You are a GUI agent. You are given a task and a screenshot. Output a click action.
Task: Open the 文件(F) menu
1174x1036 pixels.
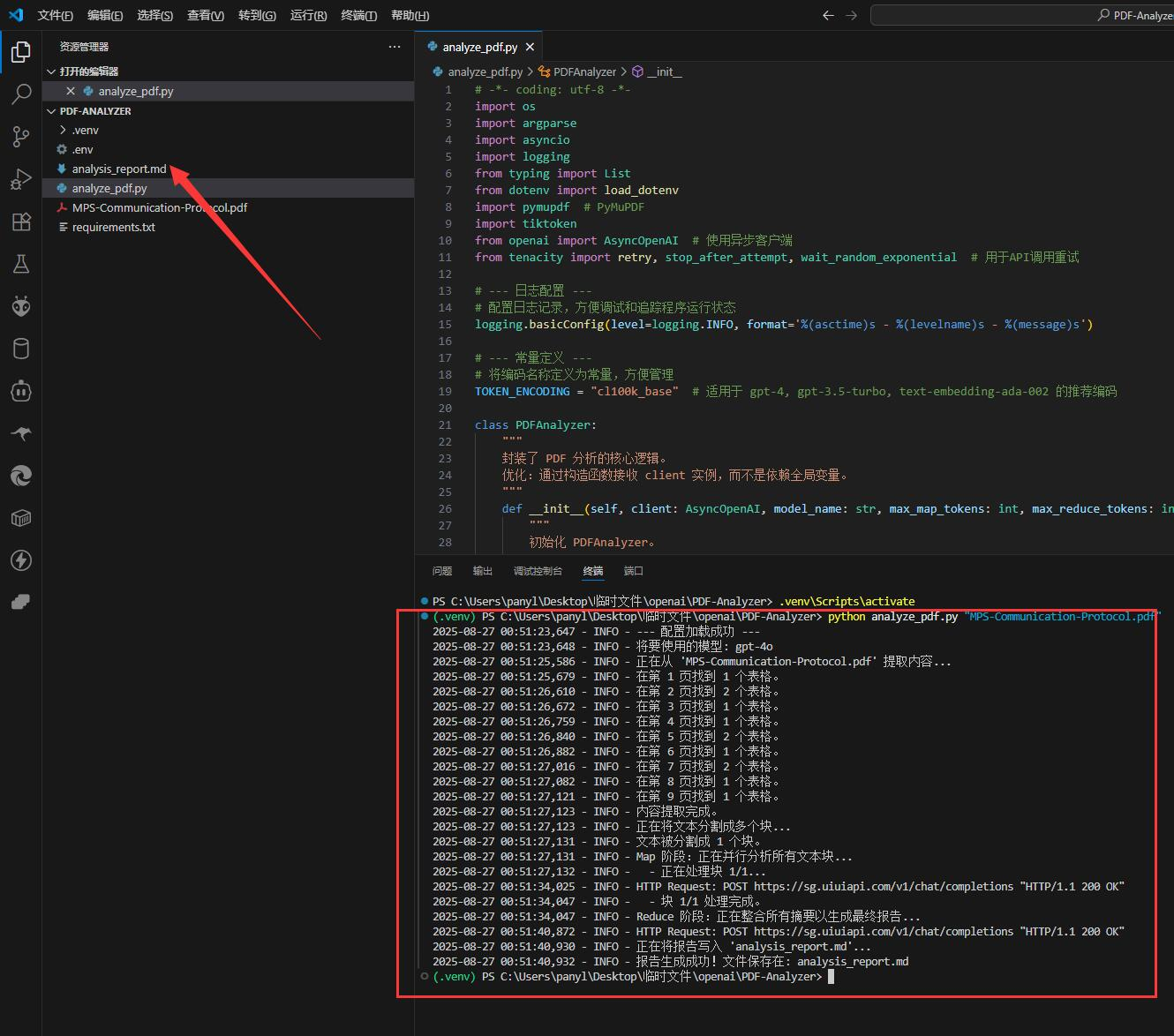(56, 15)
